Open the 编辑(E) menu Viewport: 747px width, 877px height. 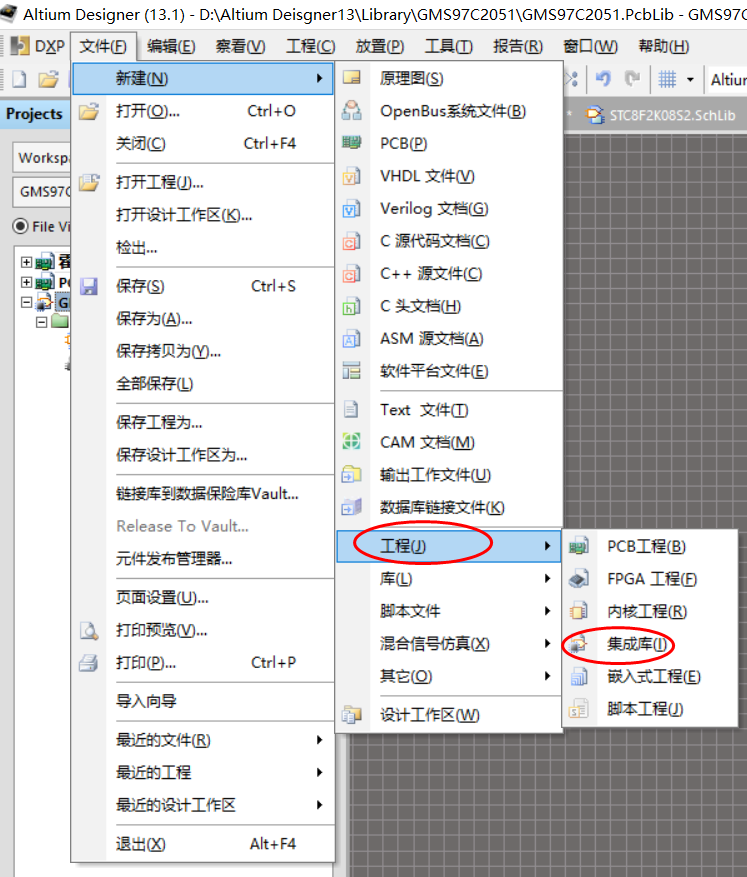[x=171, y=46]
